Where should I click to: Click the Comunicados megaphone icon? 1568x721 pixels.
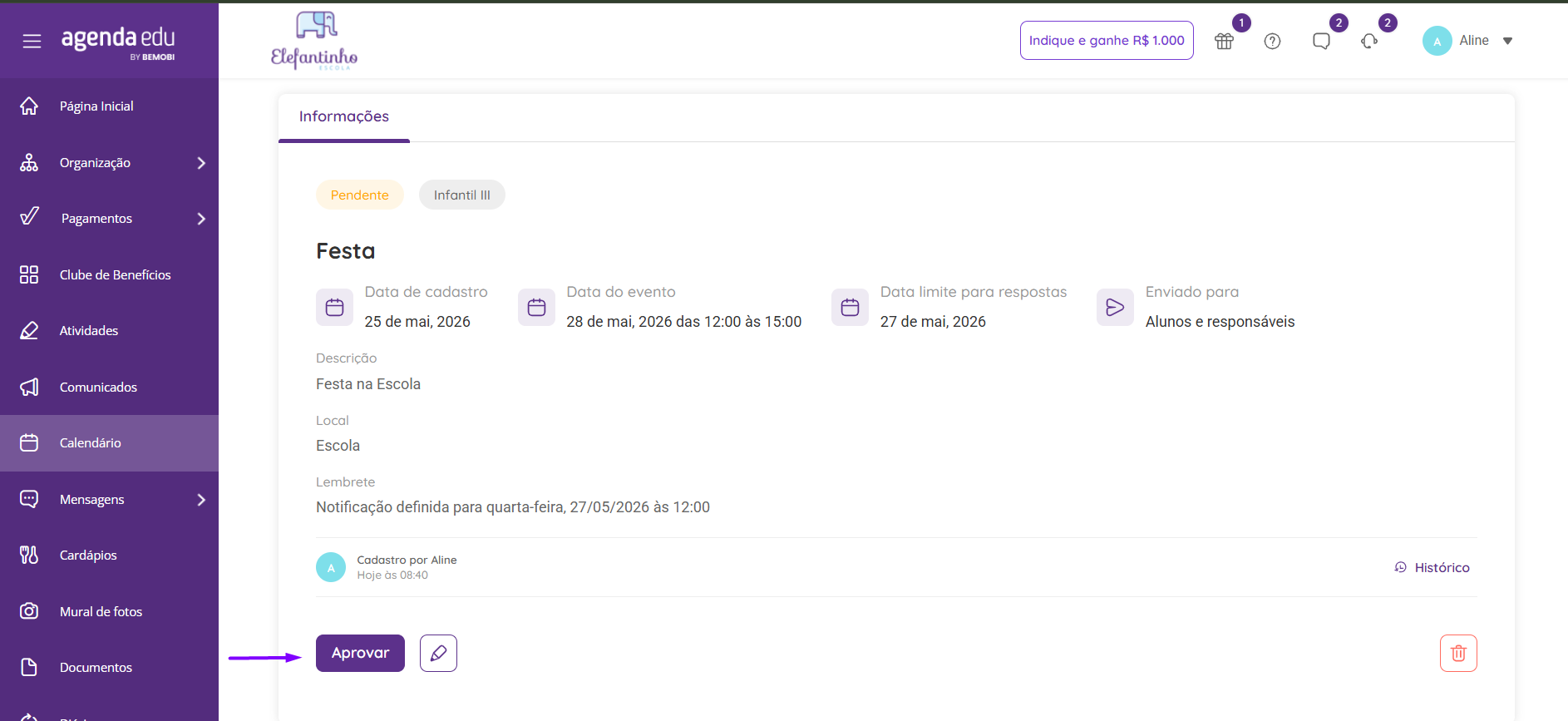[29, 387]
